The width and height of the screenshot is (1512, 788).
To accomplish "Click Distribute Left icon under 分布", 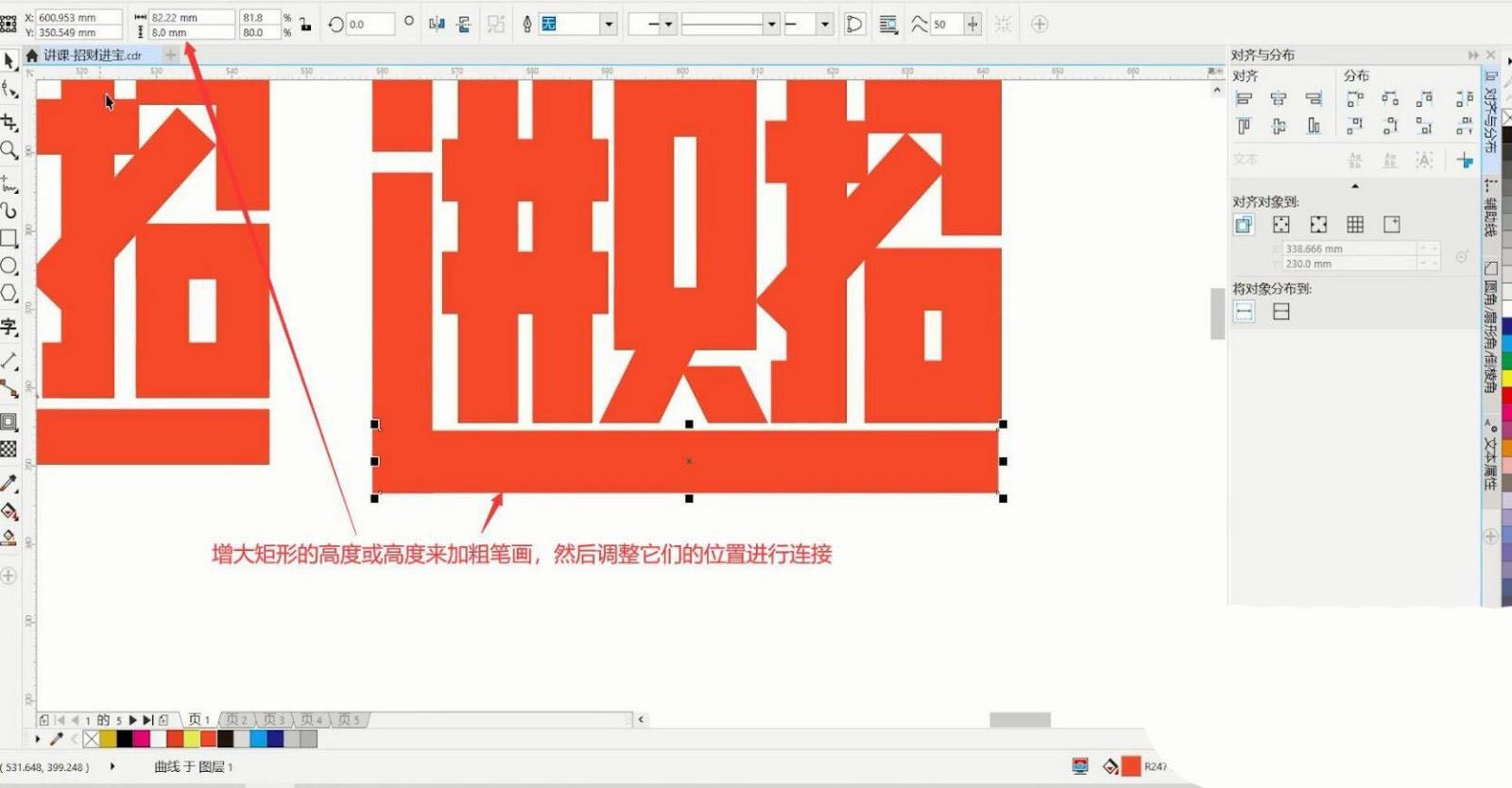I will click(1355, 98).
